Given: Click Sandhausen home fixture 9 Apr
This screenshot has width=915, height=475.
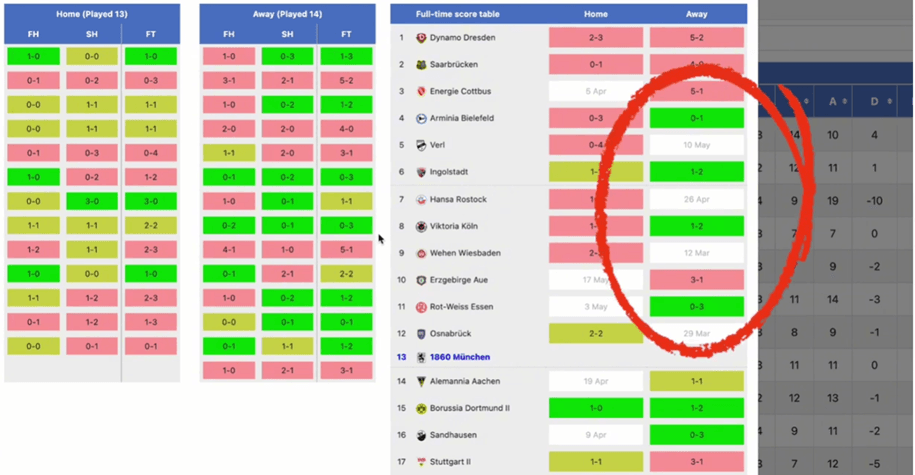Looking at the screenshot, I should point(596,435).
